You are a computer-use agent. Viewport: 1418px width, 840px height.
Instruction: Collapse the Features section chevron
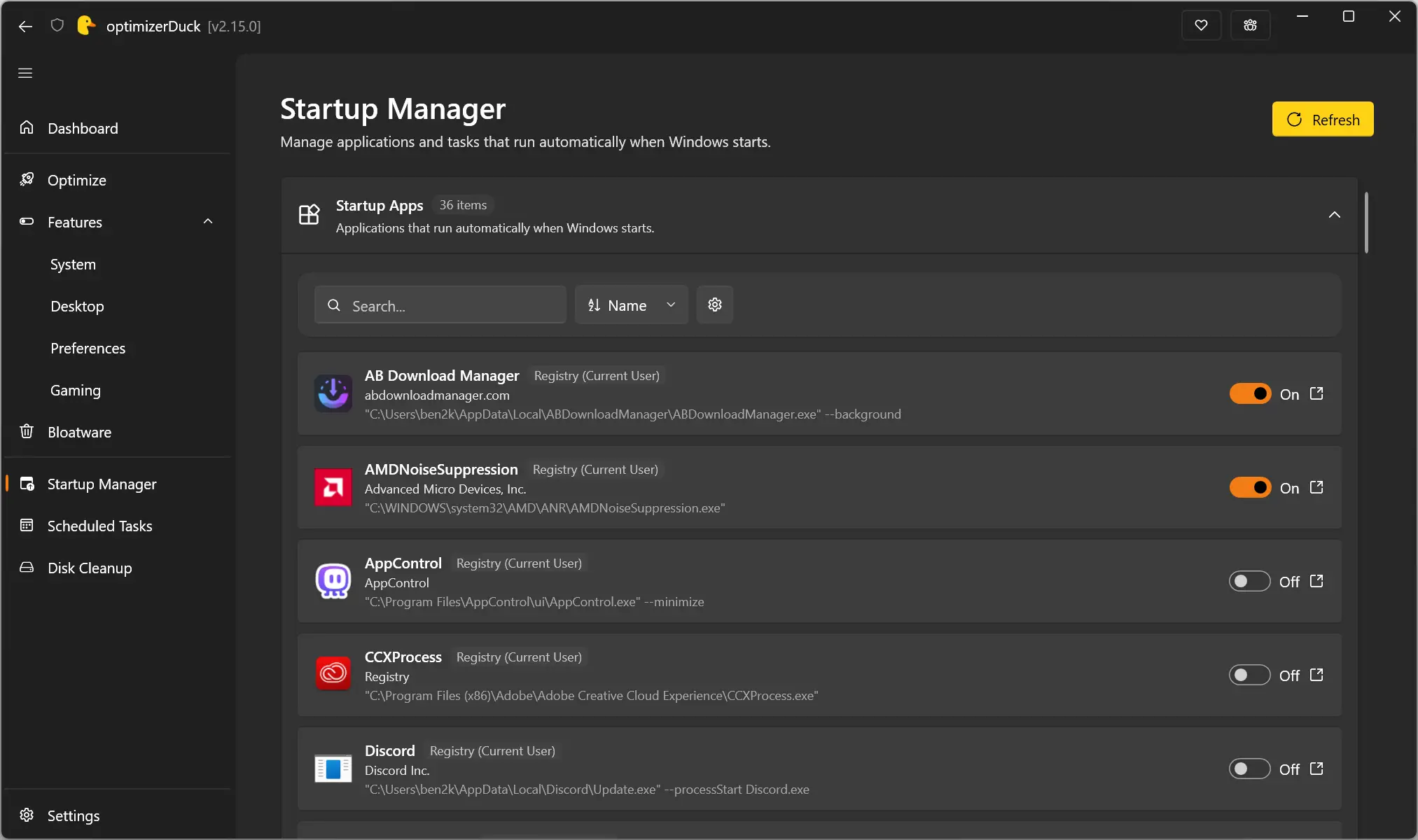pyautogui.click(x=207, y=222)
